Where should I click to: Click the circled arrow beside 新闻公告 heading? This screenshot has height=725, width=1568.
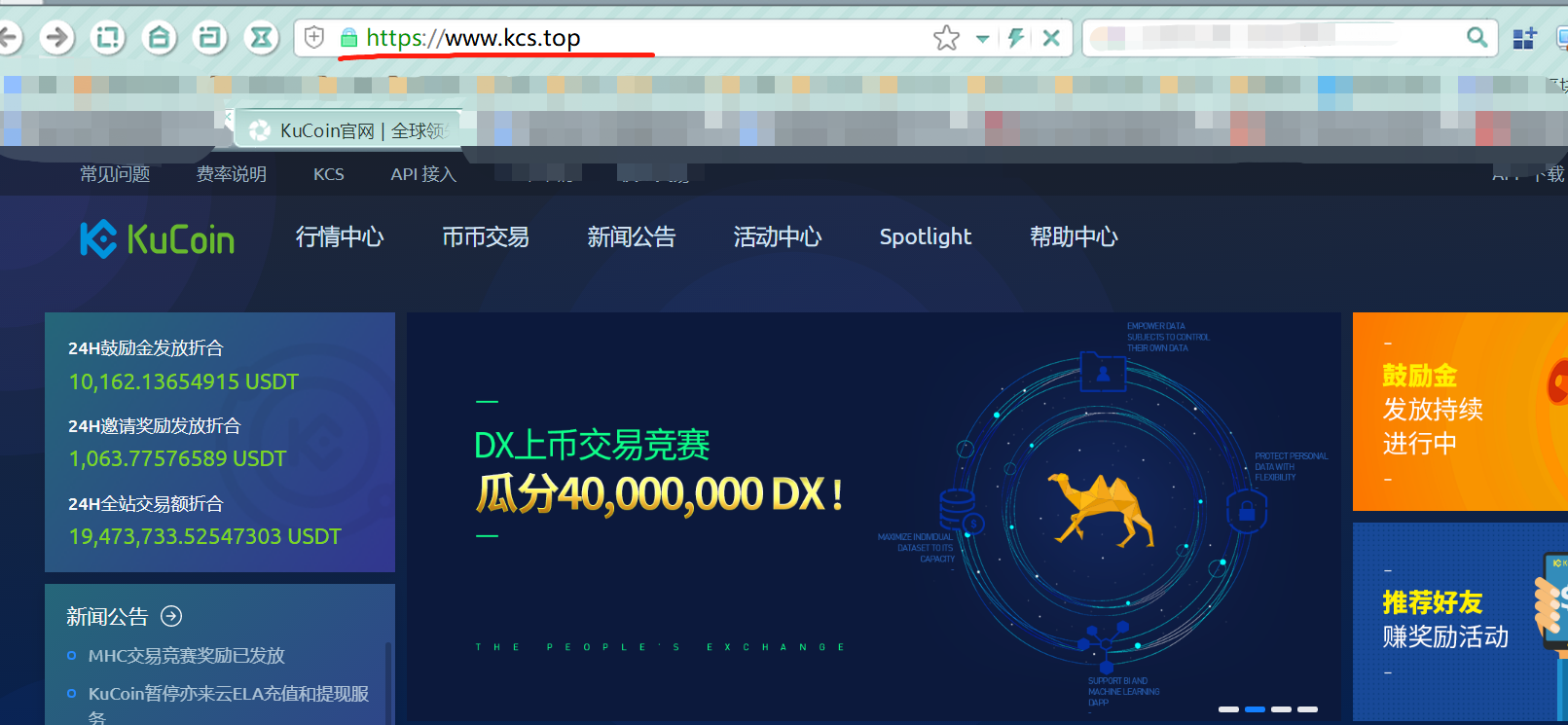(x=171, y=616)
